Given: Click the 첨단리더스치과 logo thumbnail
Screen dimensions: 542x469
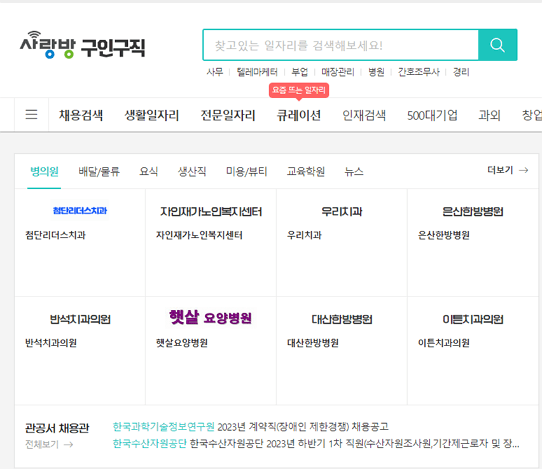Looking at the screenshot, I should click(x=80, y=210).
